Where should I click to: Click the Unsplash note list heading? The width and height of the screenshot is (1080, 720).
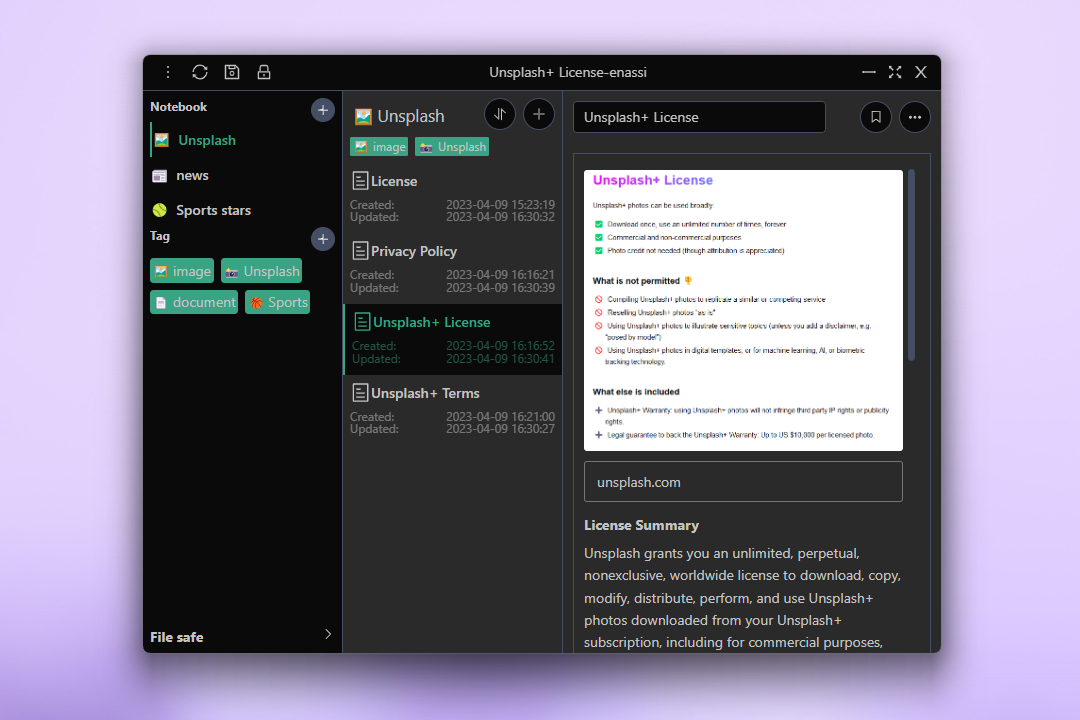coord(411,116)
